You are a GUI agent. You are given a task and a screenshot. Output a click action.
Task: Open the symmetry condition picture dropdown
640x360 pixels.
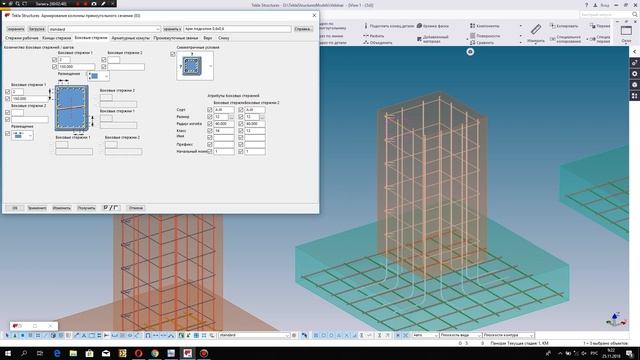coord(195,66)
